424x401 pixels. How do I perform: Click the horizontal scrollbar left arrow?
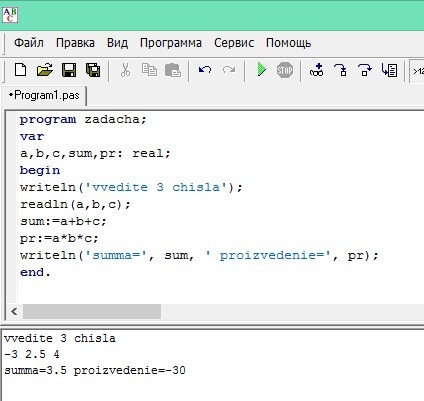tap(14, 312)
